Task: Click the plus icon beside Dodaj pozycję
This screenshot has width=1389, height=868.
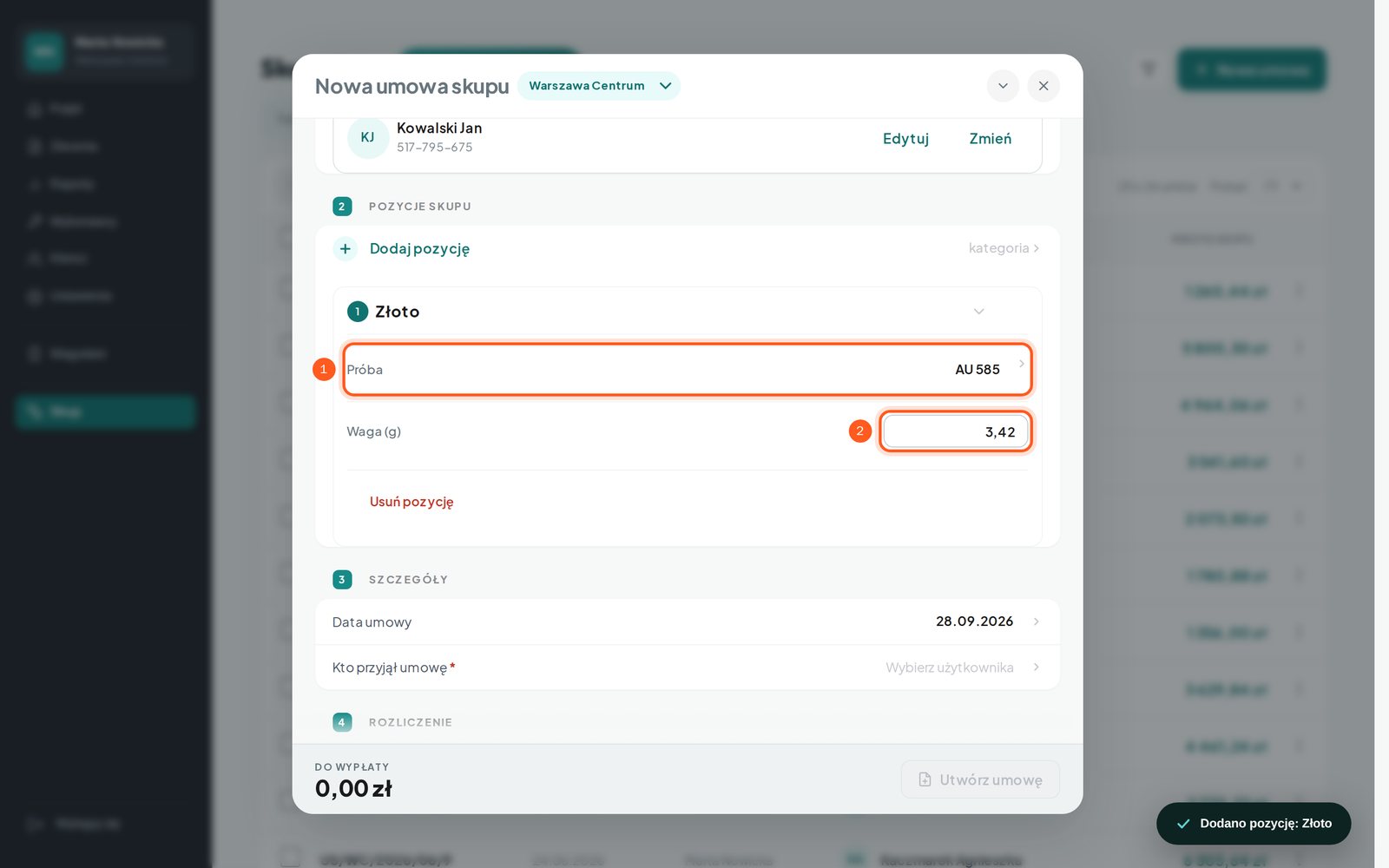Action: pyautogui.click(x=345, y=249)
